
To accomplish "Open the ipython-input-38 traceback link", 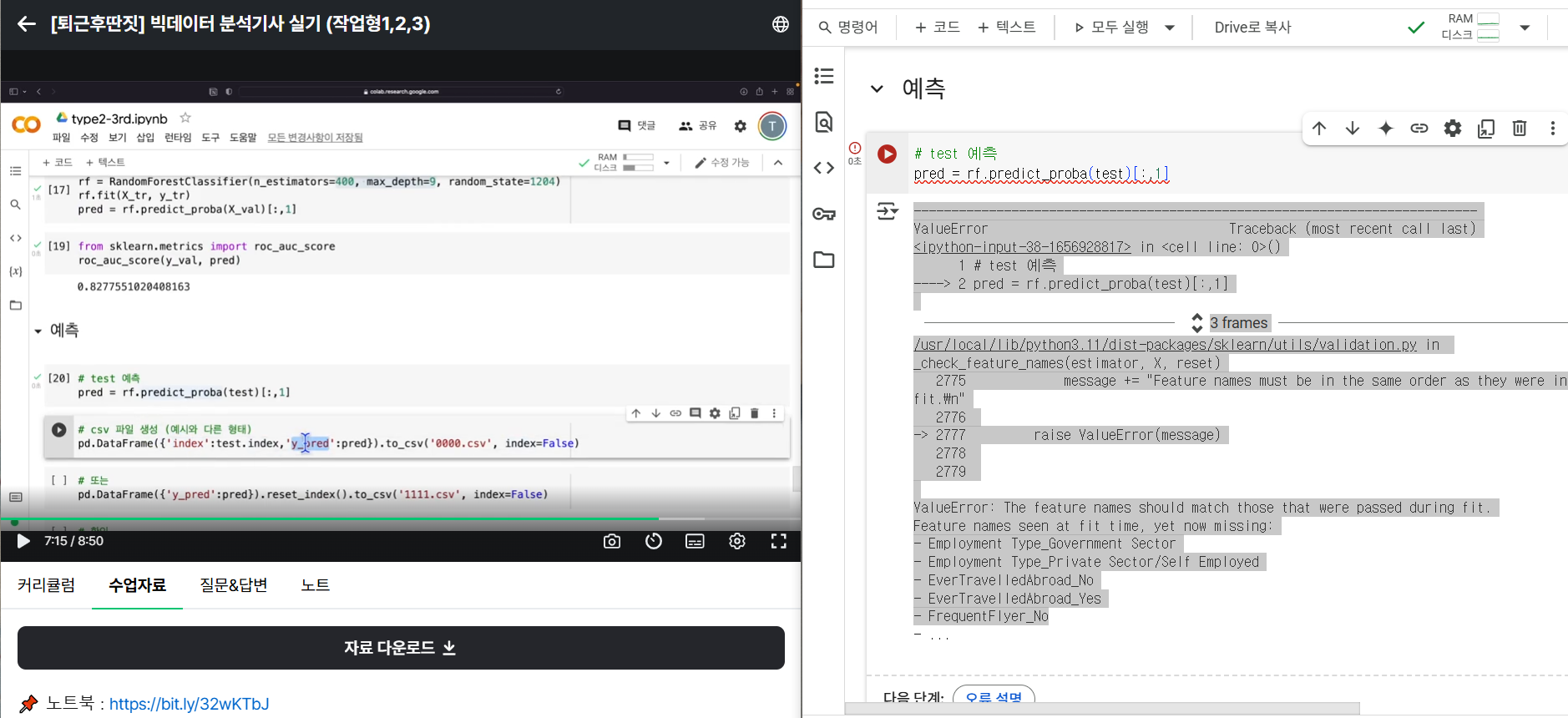I will [1022, 247].
